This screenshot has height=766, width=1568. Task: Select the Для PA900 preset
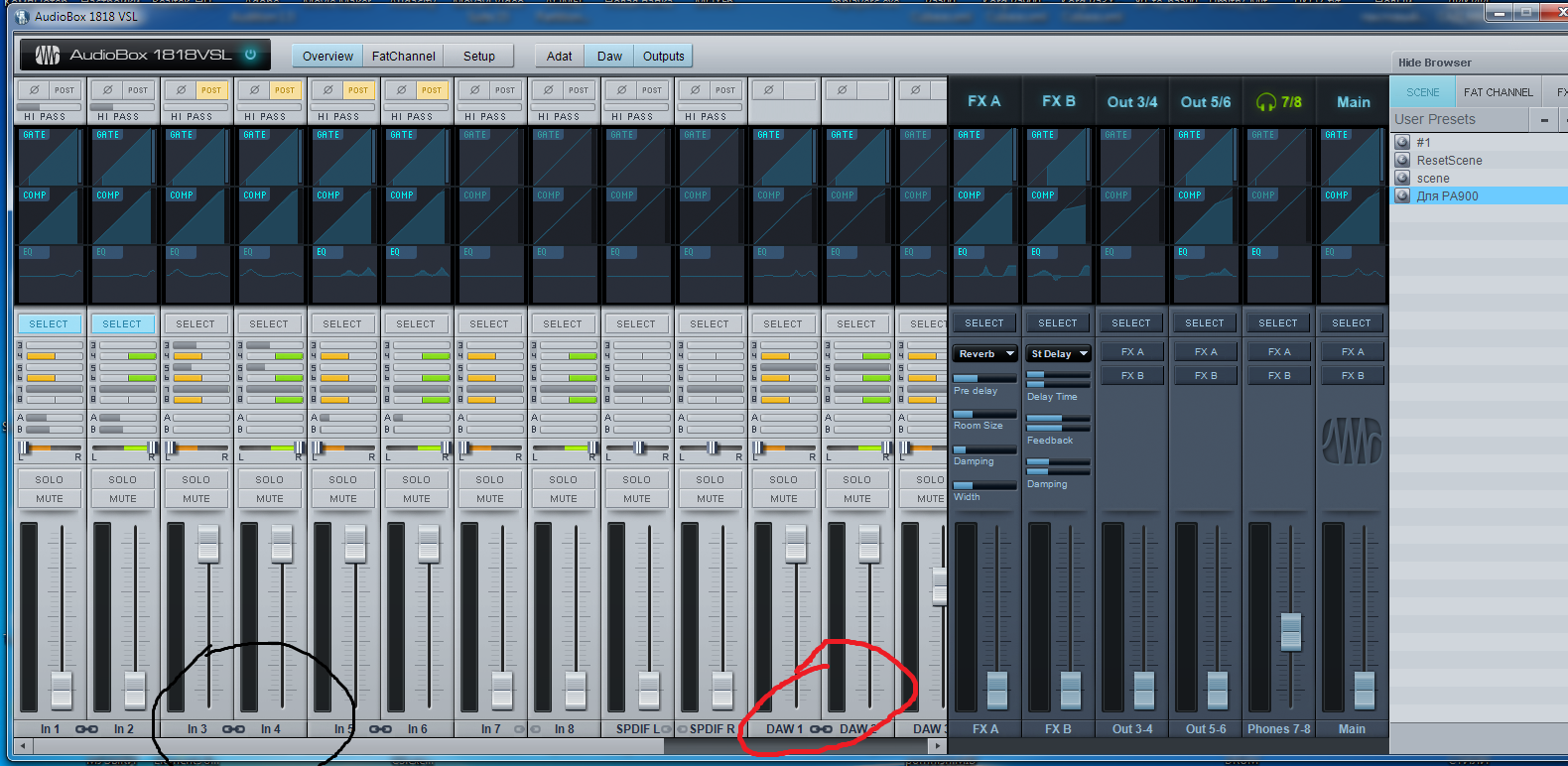tap(1478, 195)
